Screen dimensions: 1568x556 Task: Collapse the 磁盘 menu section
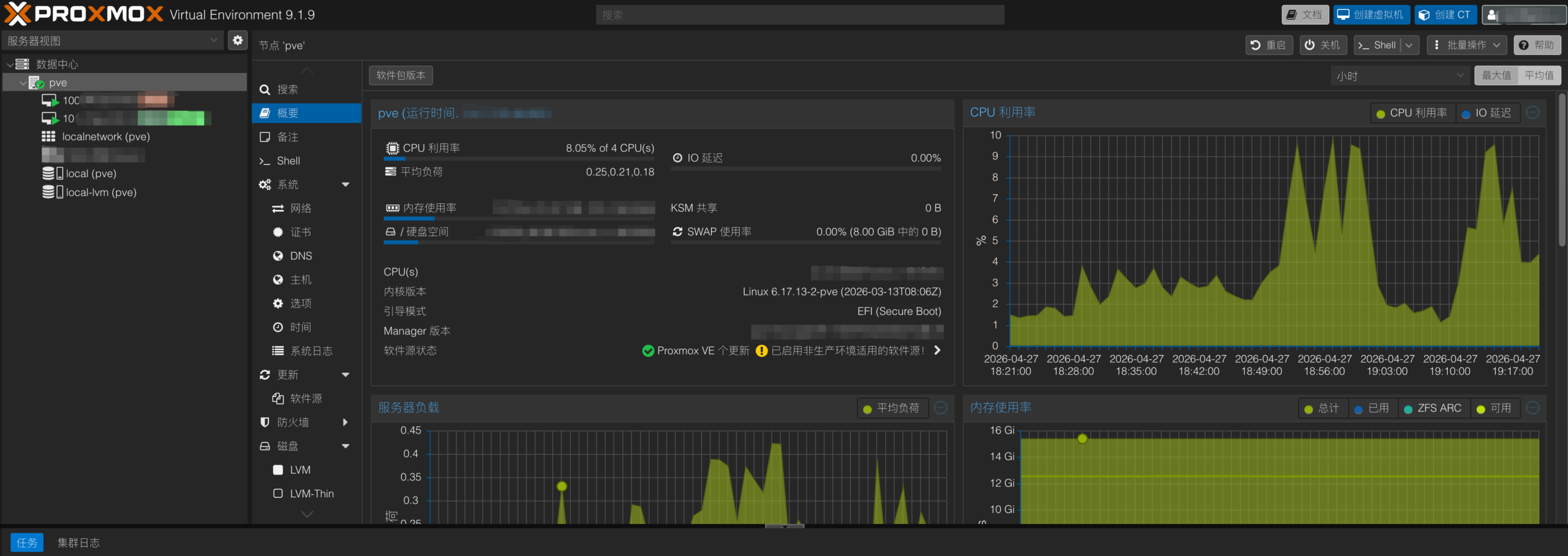click(346, 446)
